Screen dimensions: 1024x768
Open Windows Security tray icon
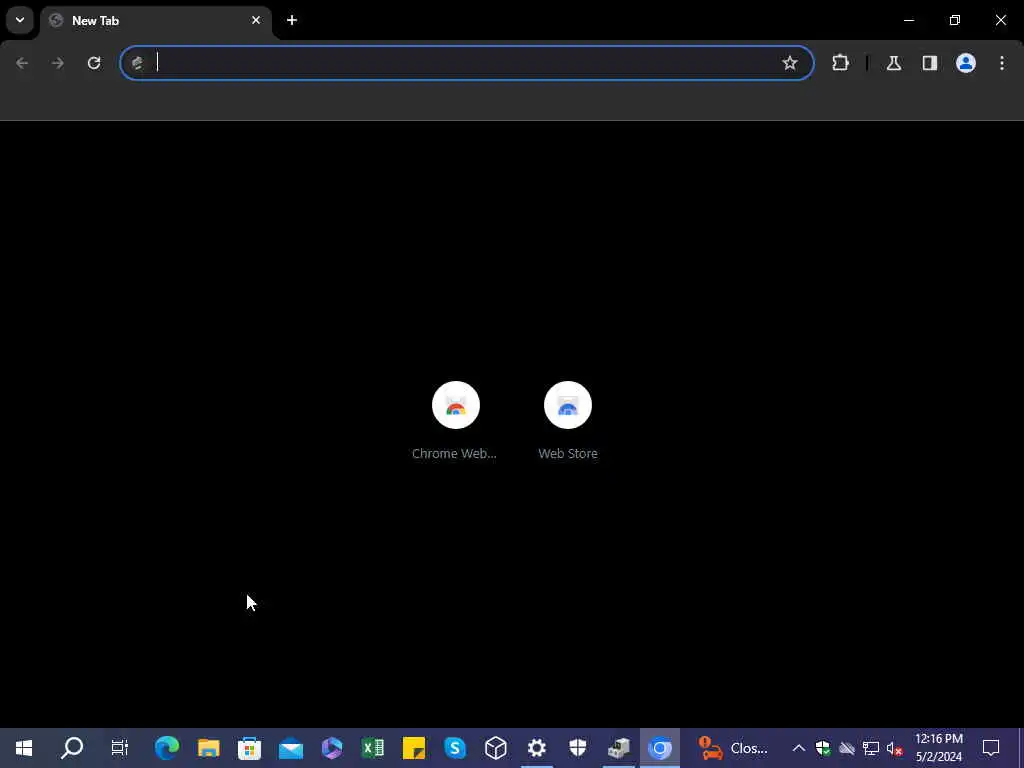(823, 748)
